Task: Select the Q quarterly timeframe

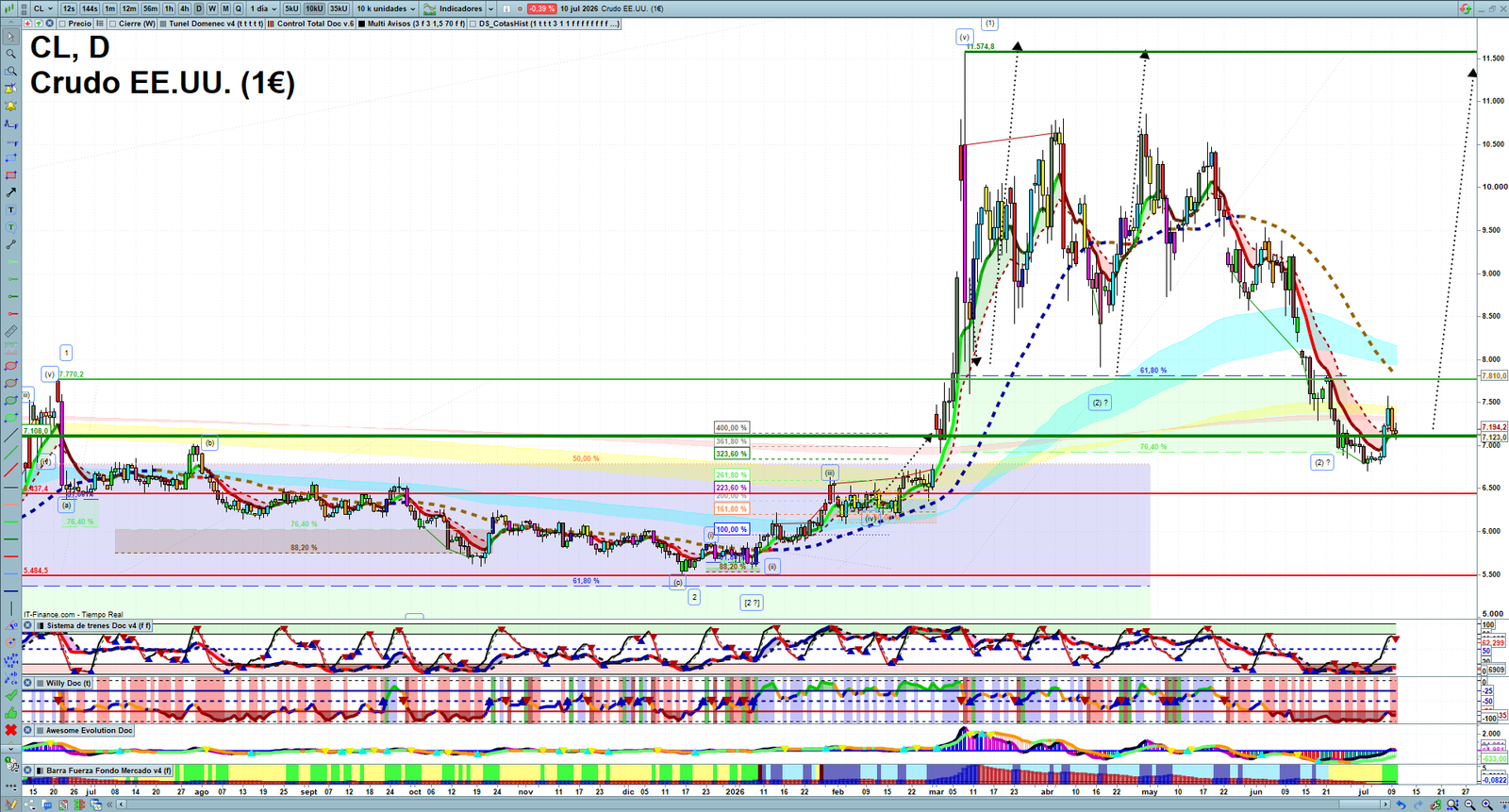Action: coord(238,8)
